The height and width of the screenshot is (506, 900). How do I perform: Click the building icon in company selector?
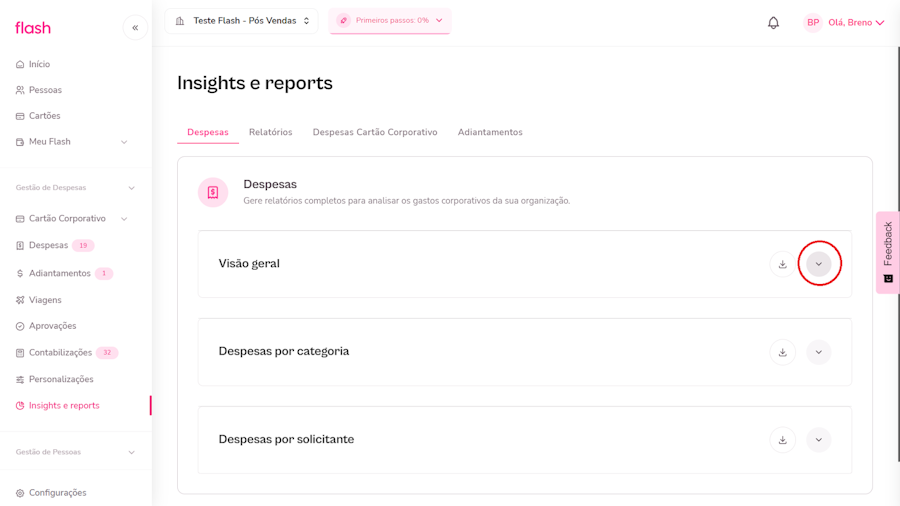tap(180, 21)
